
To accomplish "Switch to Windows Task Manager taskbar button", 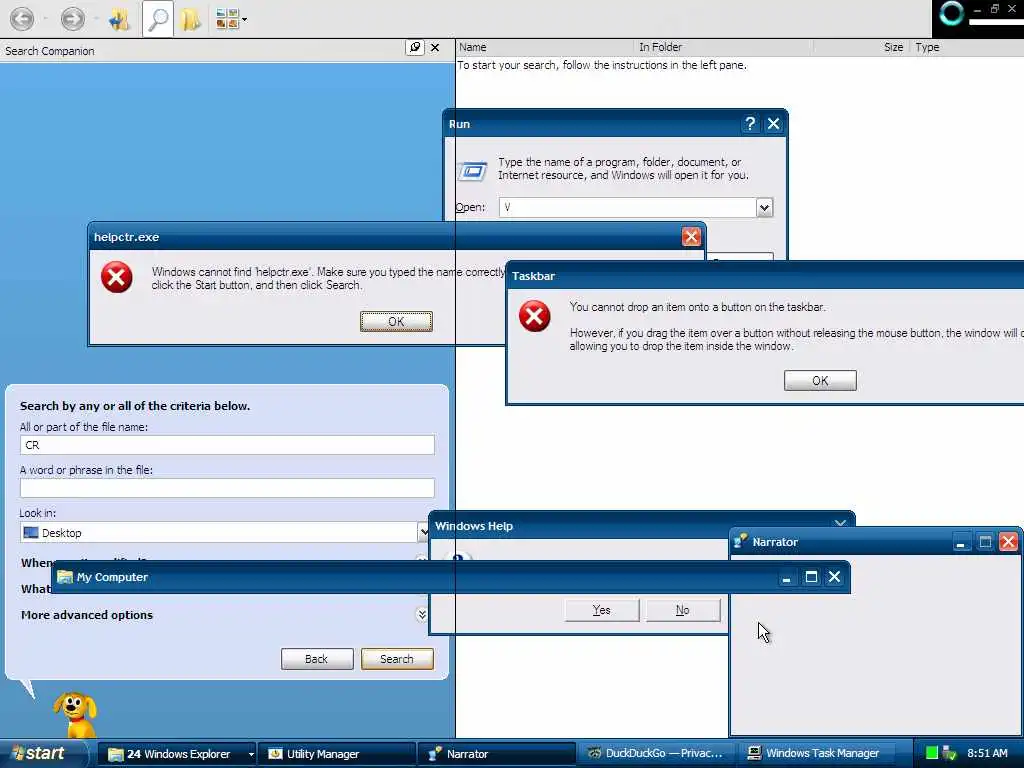I will coord(816,754).
